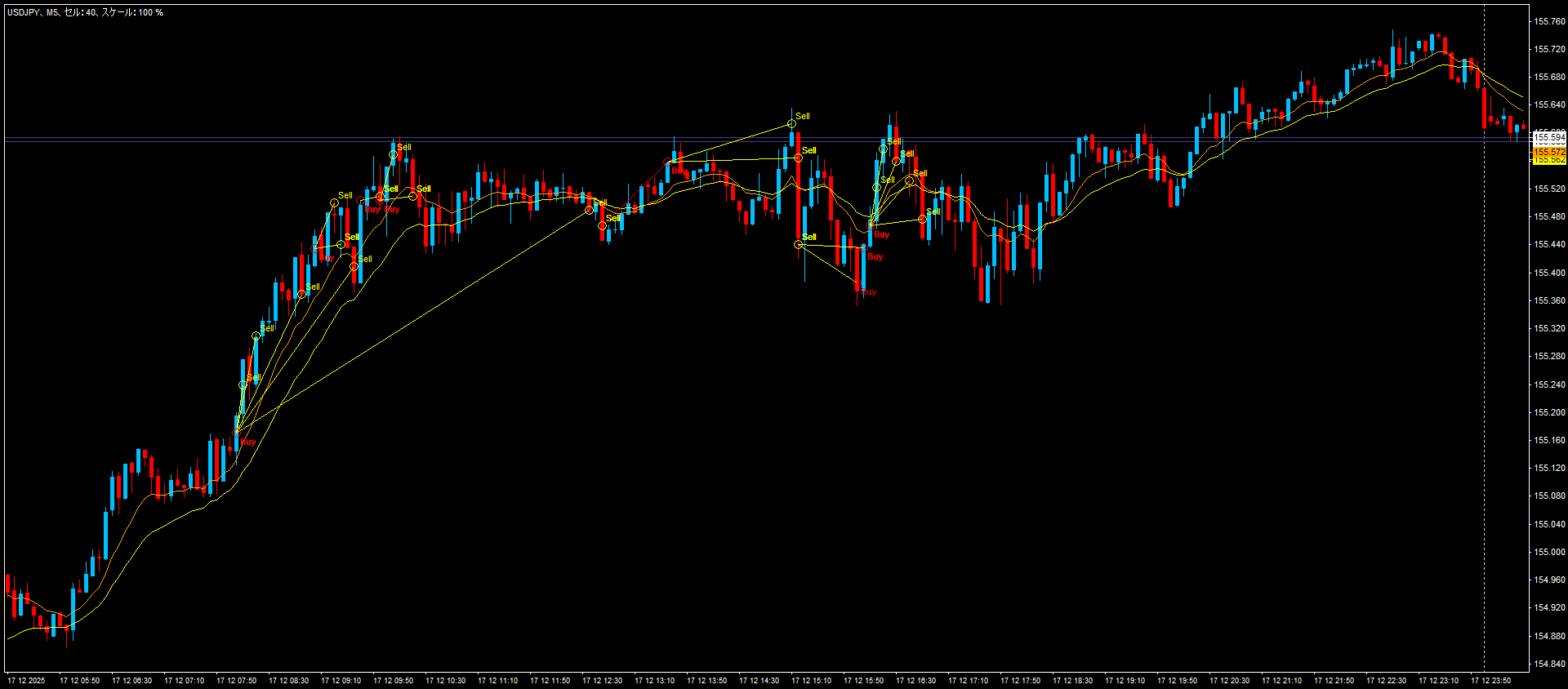Select the Sell marker circle at the 09:50 peak
1568x689 pixels.
(393, 154)
